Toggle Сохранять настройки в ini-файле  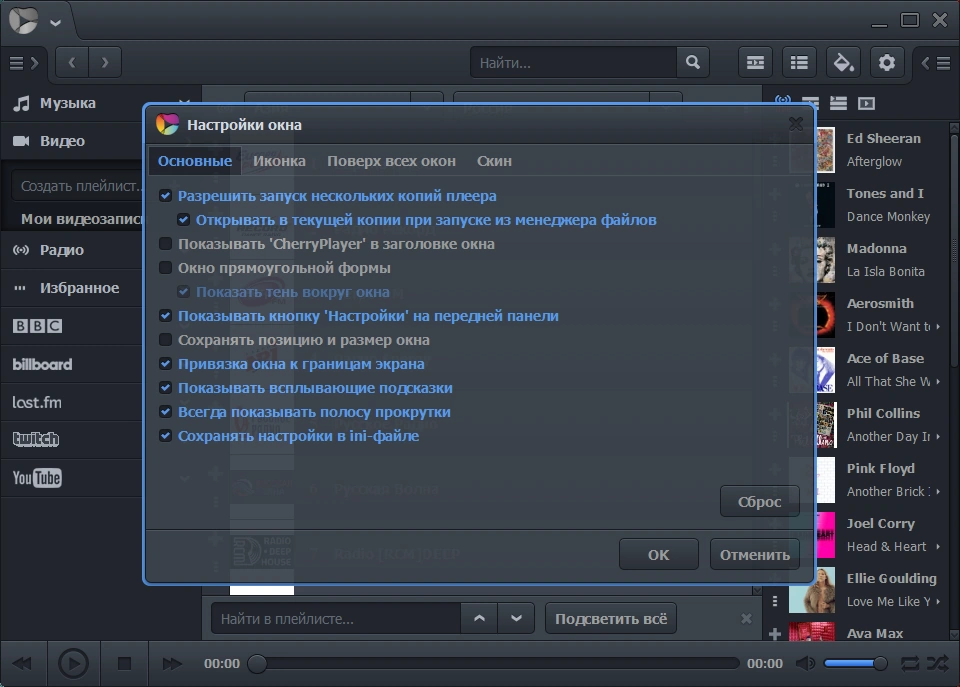pyautogui.click(x=165, y=436)
